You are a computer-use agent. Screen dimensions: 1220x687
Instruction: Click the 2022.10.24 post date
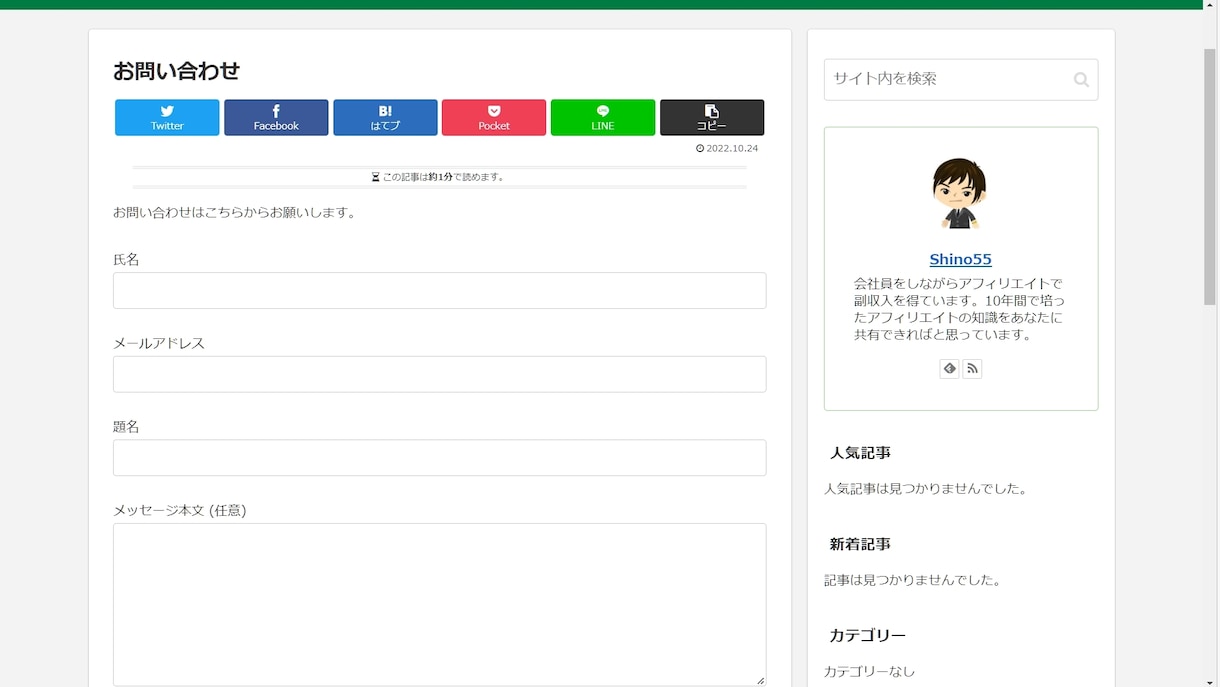click(727, 148)
